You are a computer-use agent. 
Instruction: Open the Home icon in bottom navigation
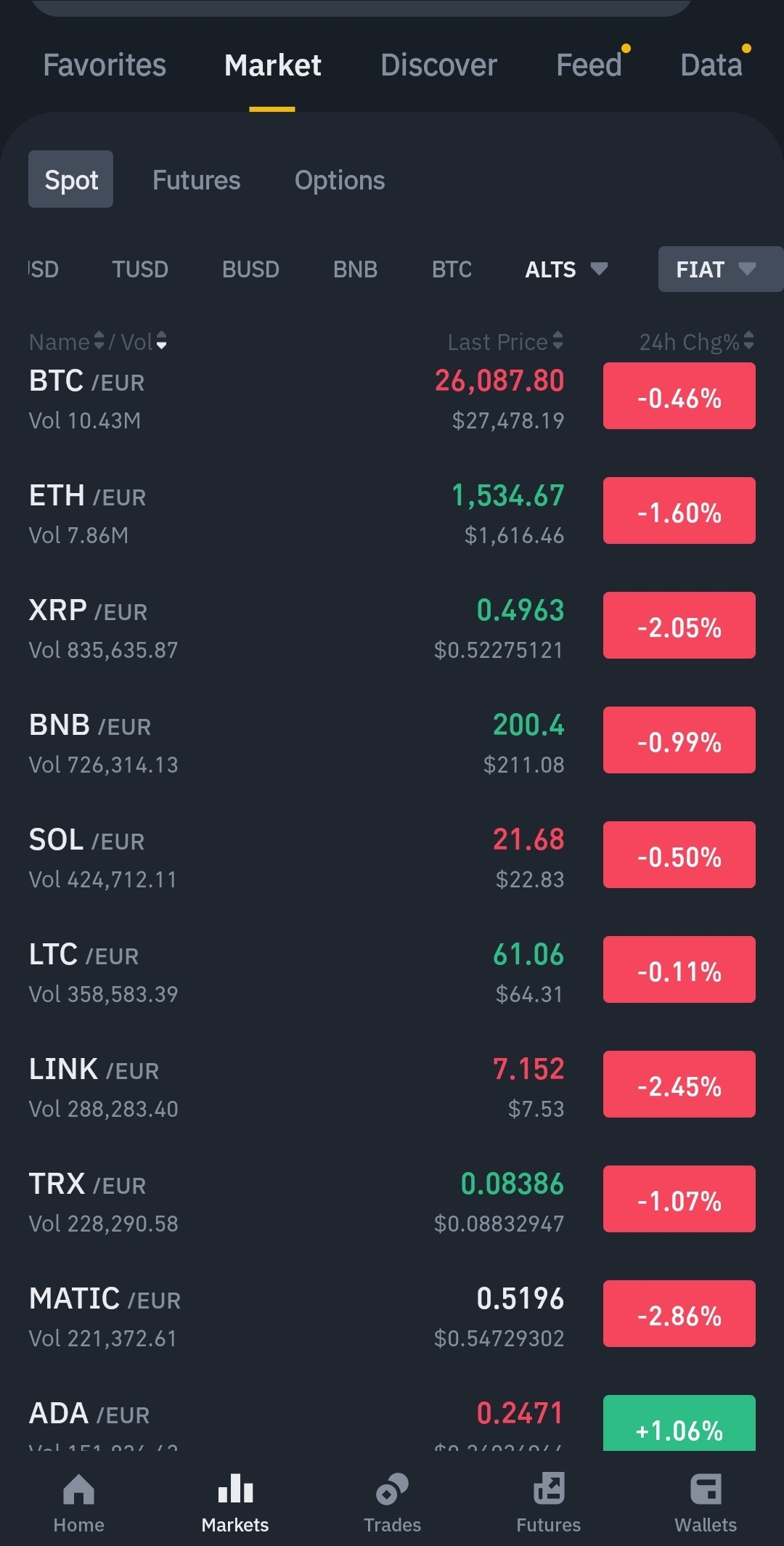[78, 1489]
